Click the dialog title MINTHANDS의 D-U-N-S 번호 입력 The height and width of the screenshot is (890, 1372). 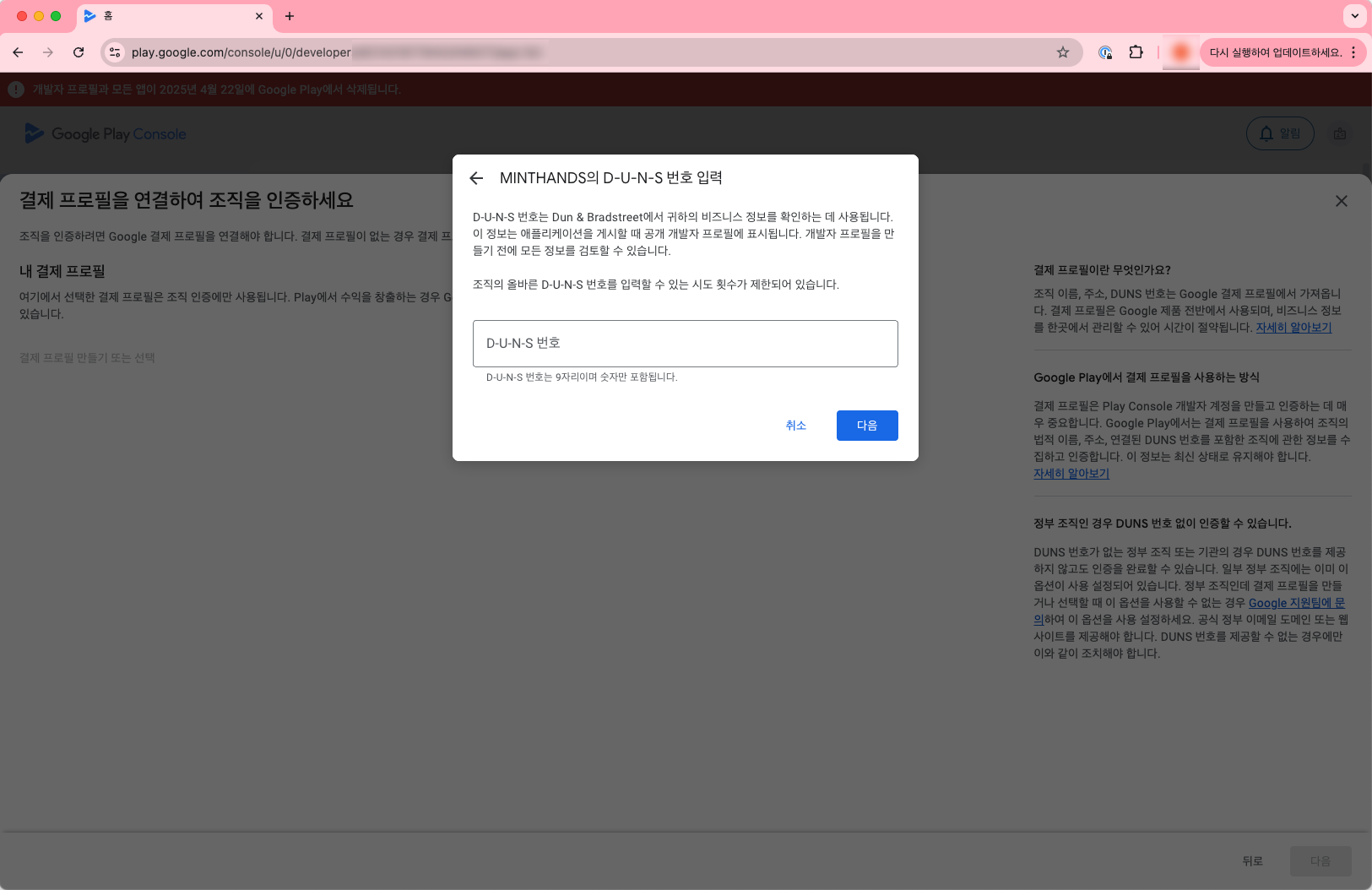pos(611,178)
